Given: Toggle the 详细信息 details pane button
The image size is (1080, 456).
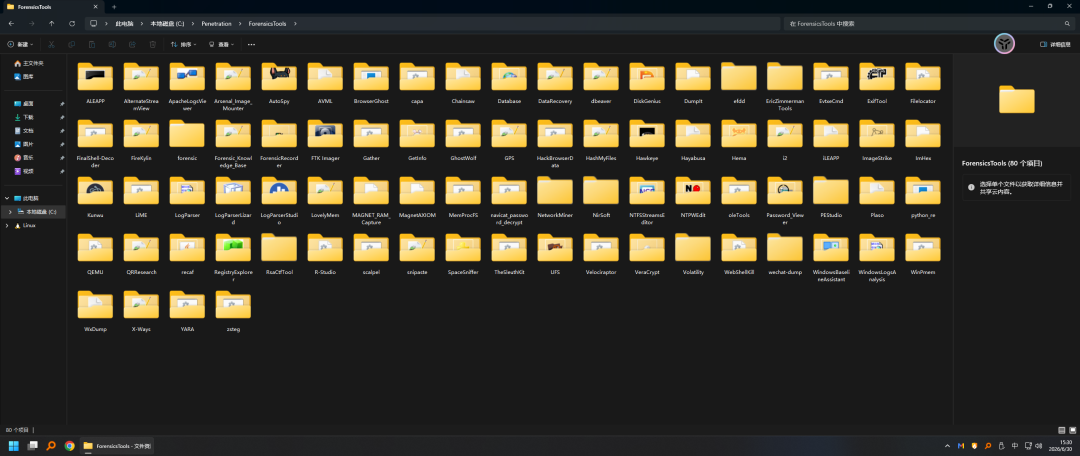Looking at the screenshot, I should [x=1055, y=44].
